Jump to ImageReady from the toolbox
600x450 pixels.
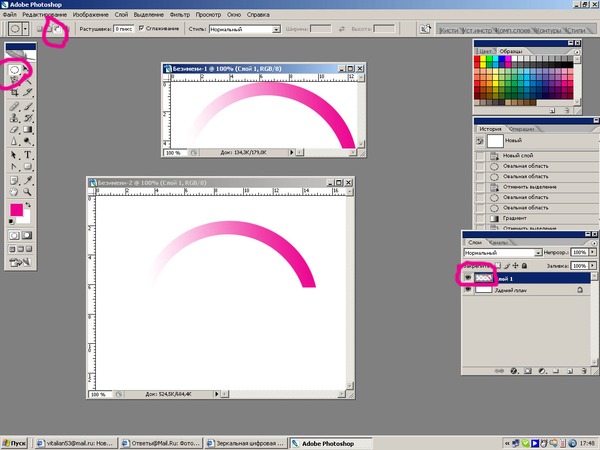point(20,262)
